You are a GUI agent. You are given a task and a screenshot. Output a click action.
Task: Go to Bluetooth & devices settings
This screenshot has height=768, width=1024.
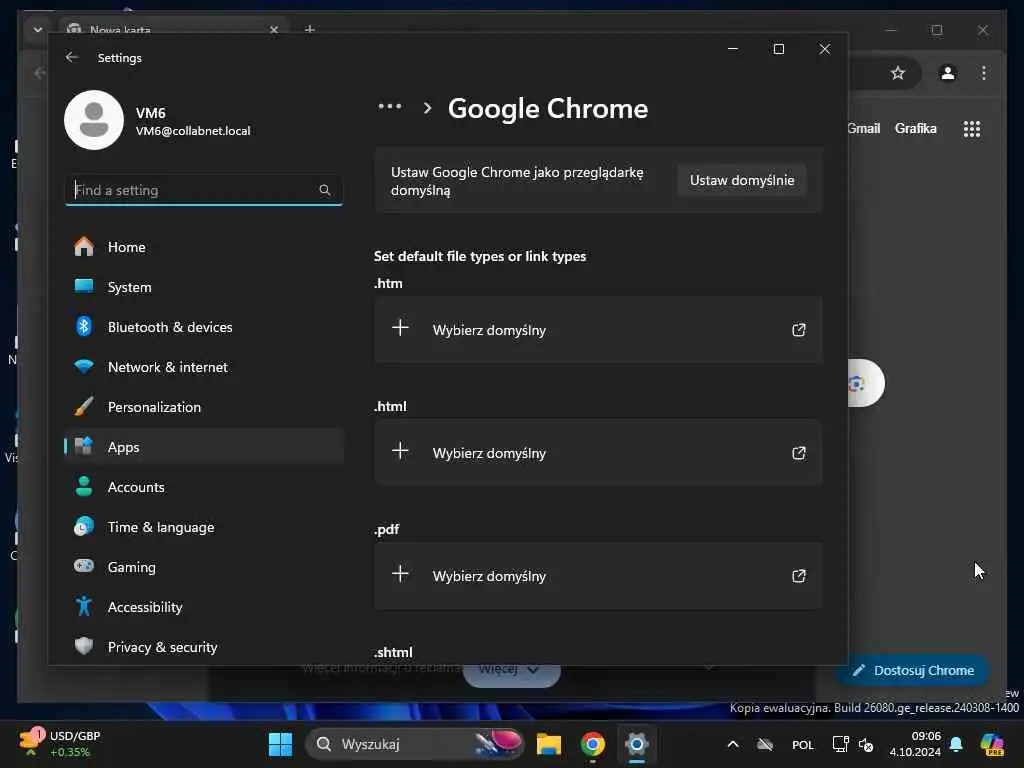click(204, 327)
